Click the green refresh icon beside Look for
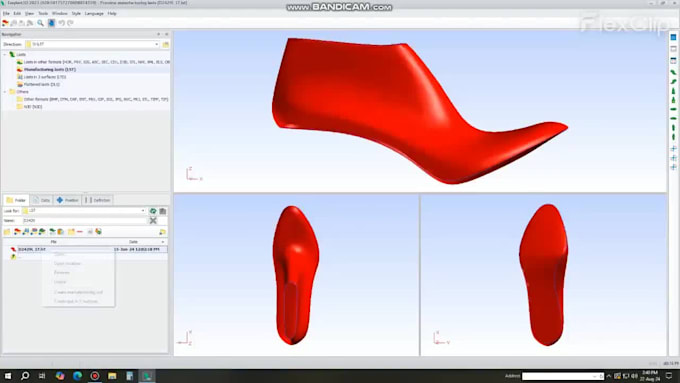Image resolution: width=680 pixels, height=383 pixels. click(153, 211)
